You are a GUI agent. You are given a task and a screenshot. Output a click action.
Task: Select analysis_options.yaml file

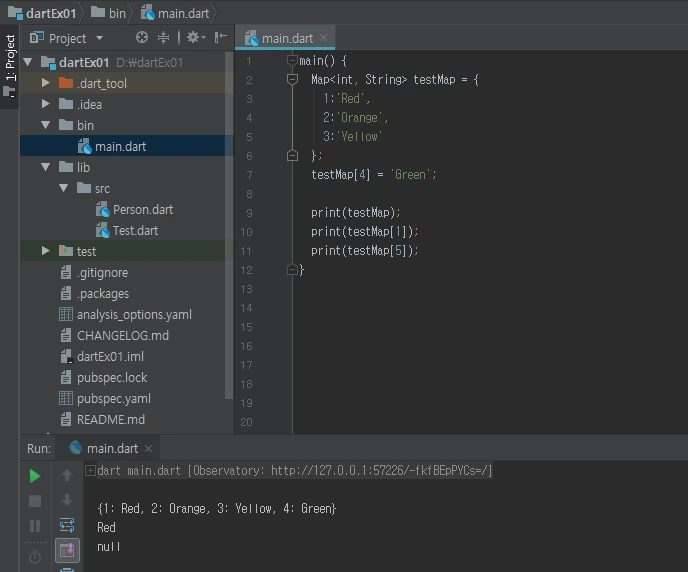[134, 315]
